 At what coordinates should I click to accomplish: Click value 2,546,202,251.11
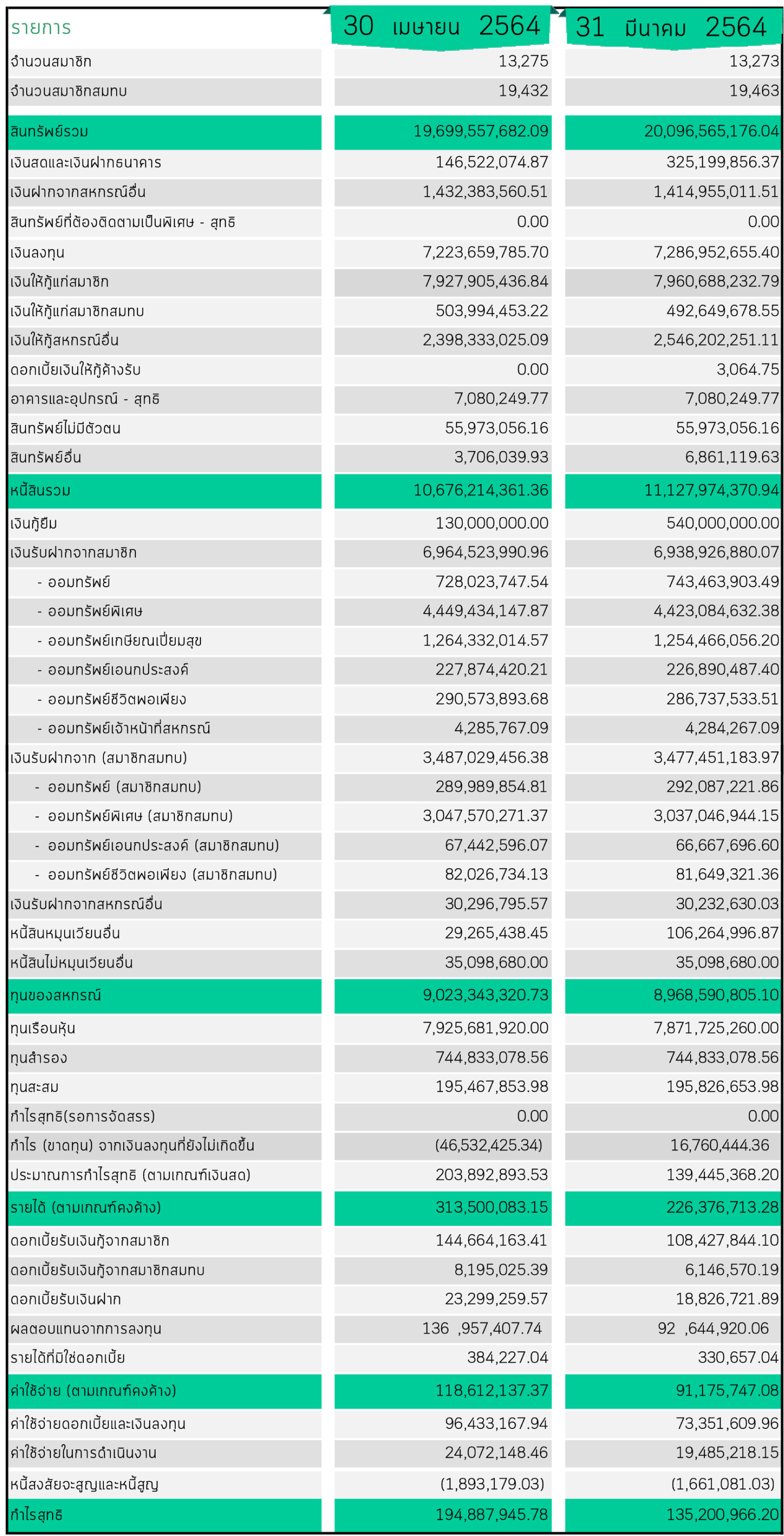(716, 340)
